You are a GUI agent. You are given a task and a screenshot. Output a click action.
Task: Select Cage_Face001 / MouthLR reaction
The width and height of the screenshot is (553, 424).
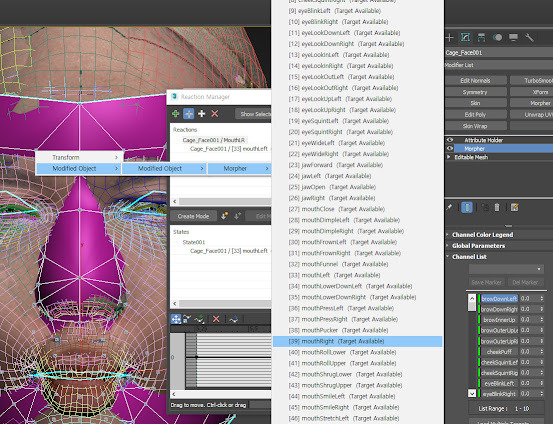(x=214, y=140)
